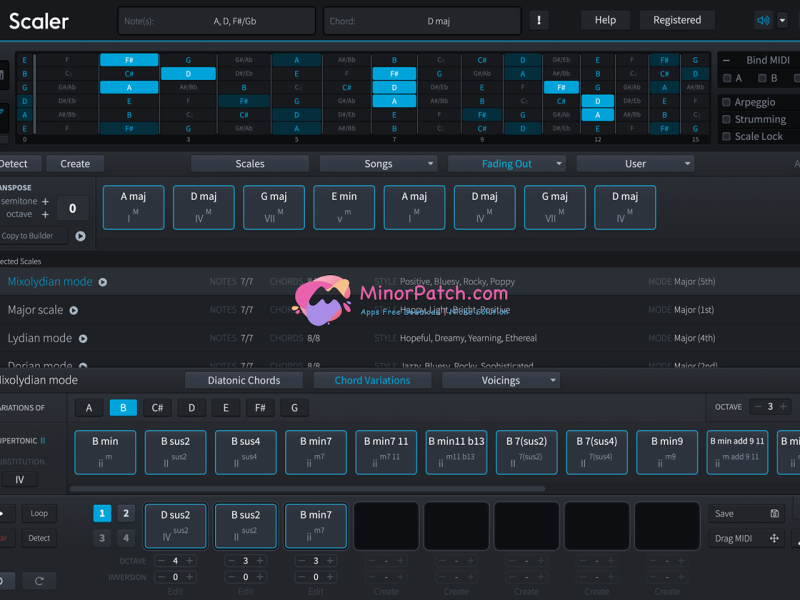Click the Chord display field
Viewport: 800px width, 600px height.
(422, 21)
